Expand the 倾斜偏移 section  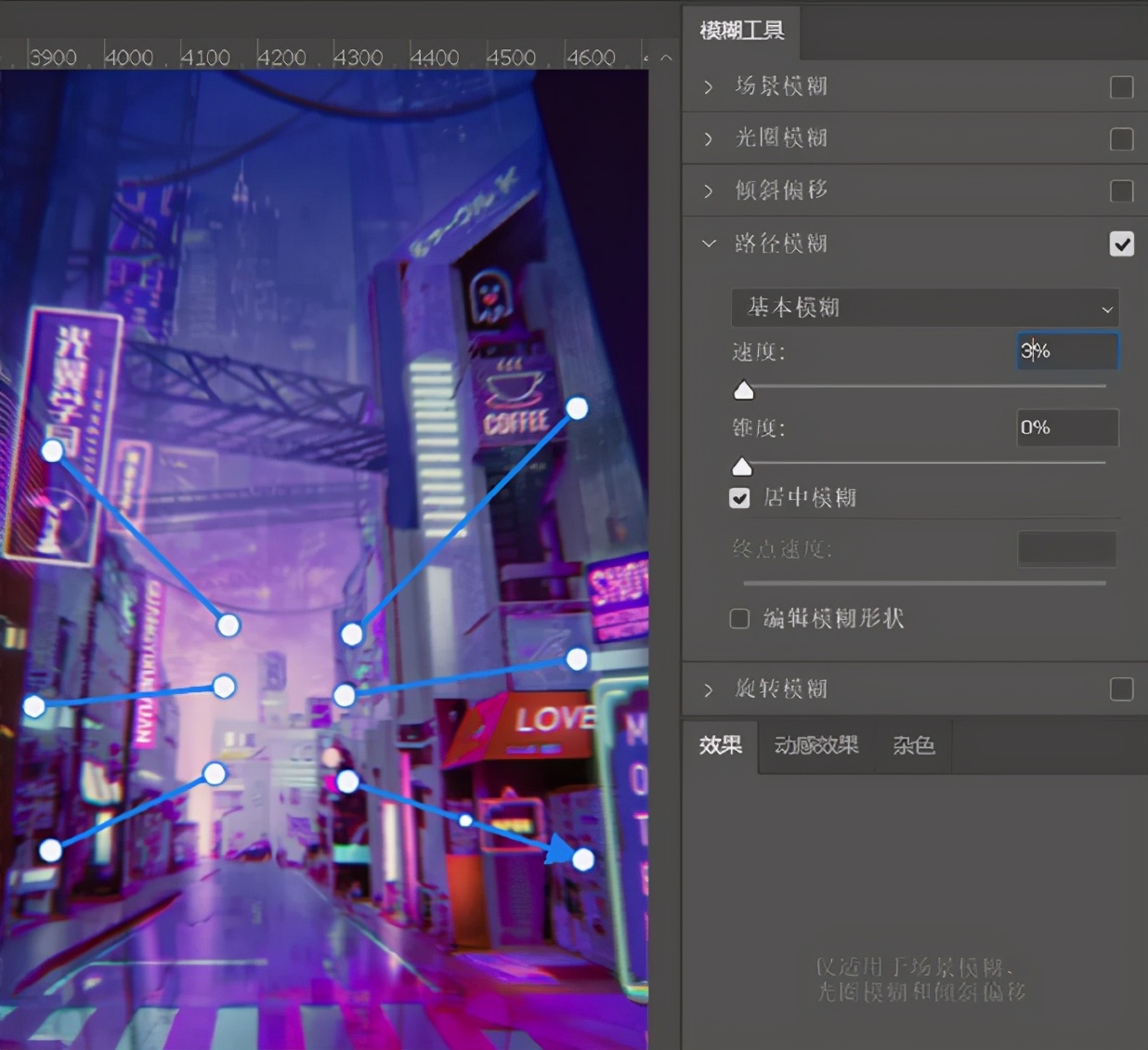(709, 191)
